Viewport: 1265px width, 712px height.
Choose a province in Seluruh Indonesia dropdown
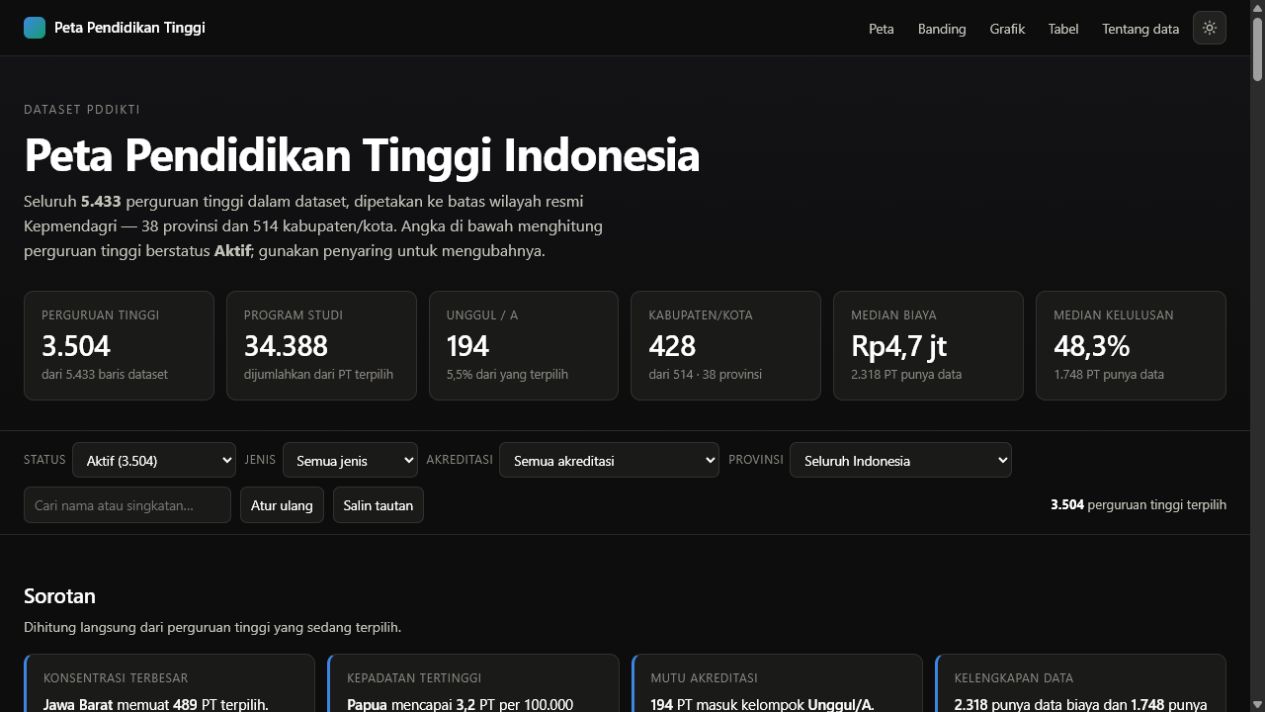(x=900, y=460)
